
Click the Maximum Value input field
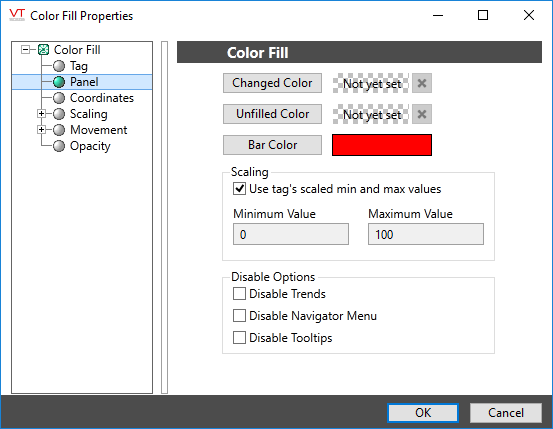[426, 234]
